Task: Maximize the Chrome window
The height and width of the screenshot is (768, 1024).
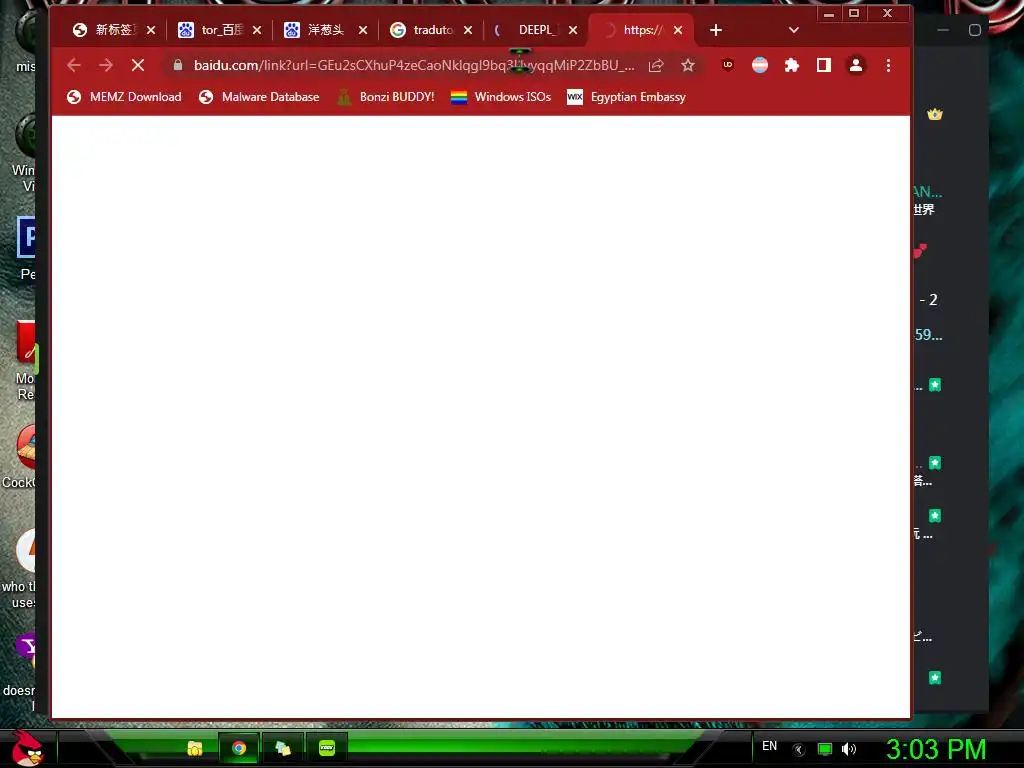Action: [854, 14]
